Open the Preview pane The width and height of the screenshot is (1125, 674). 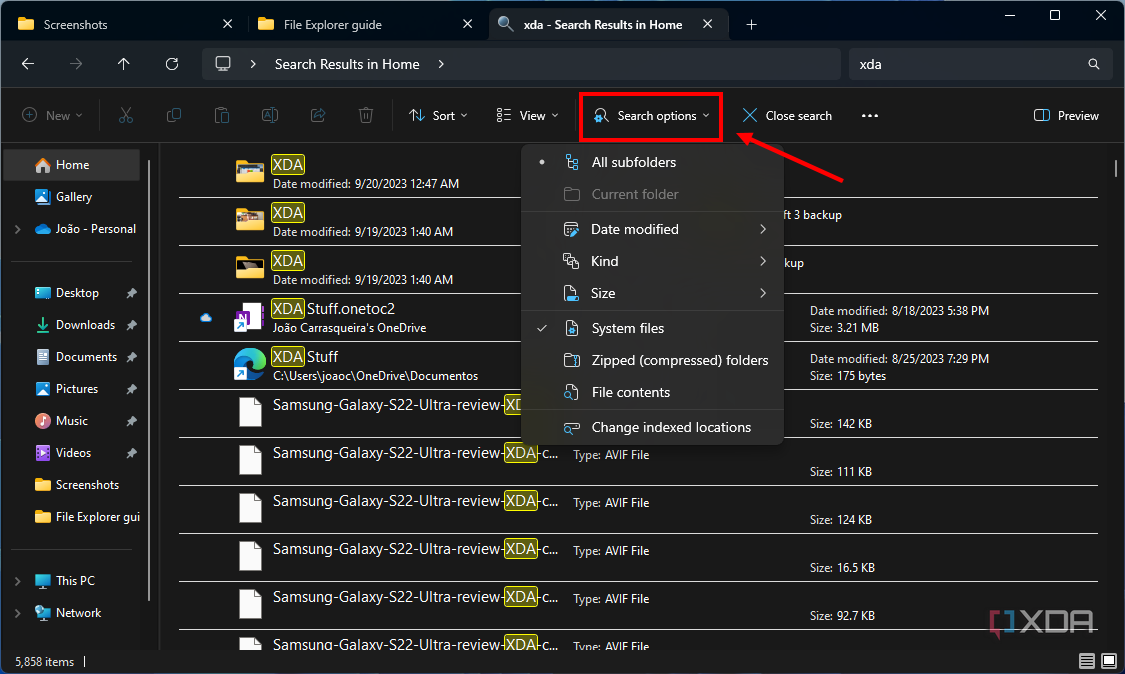[1065, 115]
